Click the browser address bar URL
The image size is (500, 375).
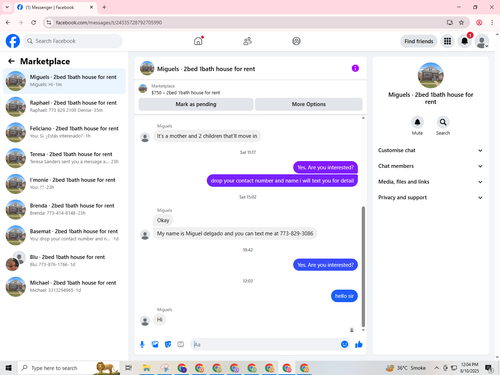(x=109, y=22)
